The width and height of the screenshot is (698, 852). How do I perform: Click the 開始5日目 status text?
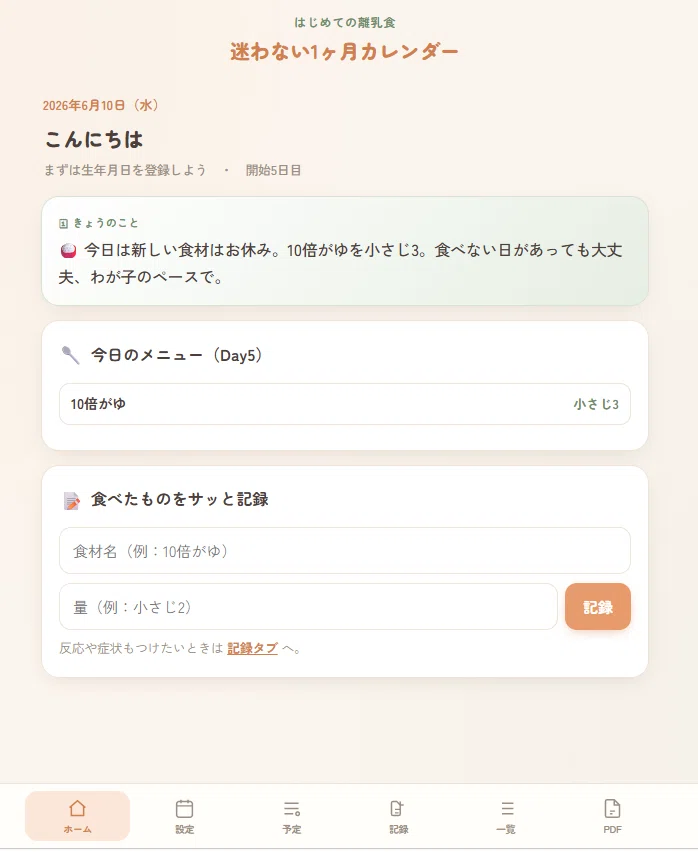point(273,170)
